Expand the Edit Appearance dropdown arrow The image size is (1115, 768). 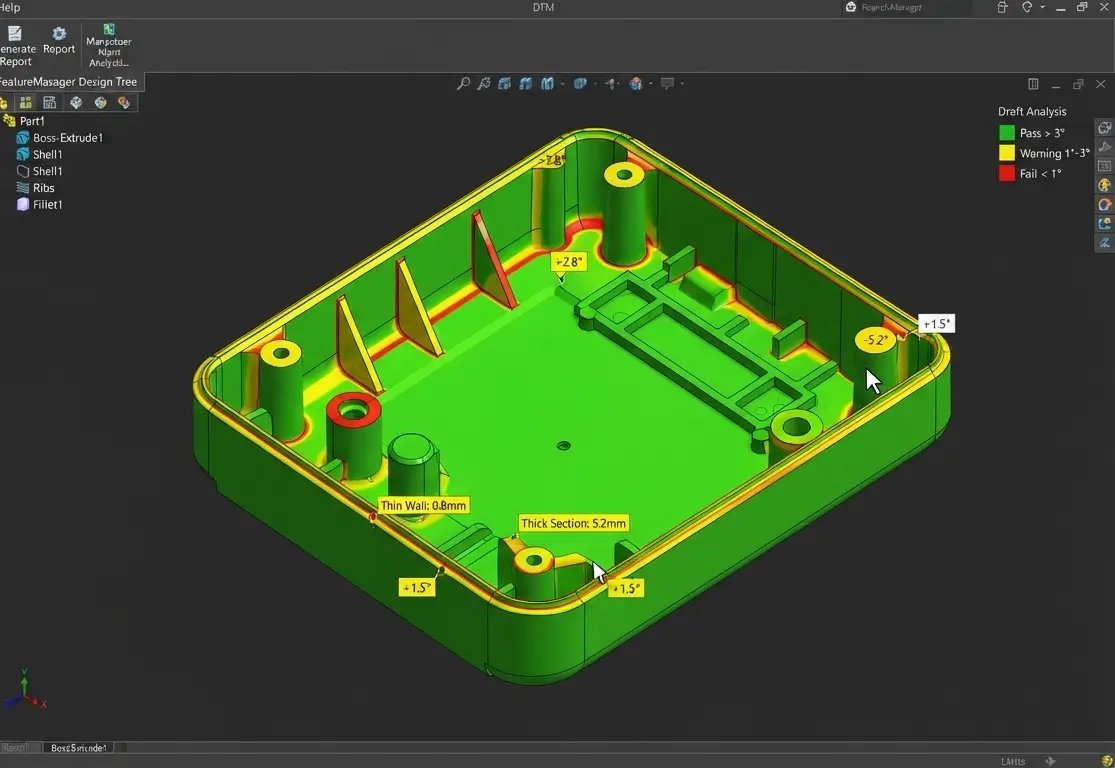[650, 84]
